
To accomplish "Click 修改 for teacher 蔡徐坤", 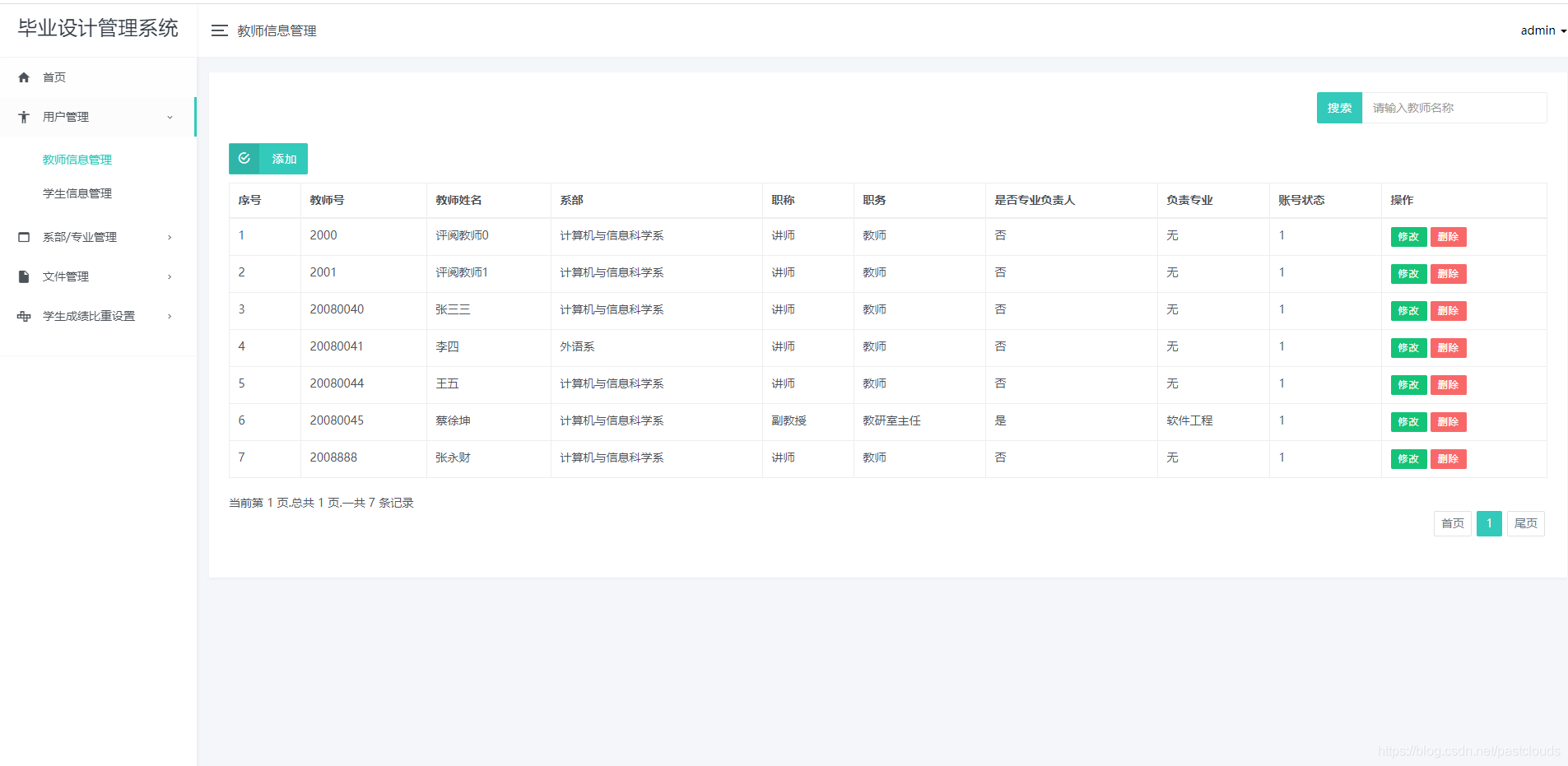I will (1408, 422).
